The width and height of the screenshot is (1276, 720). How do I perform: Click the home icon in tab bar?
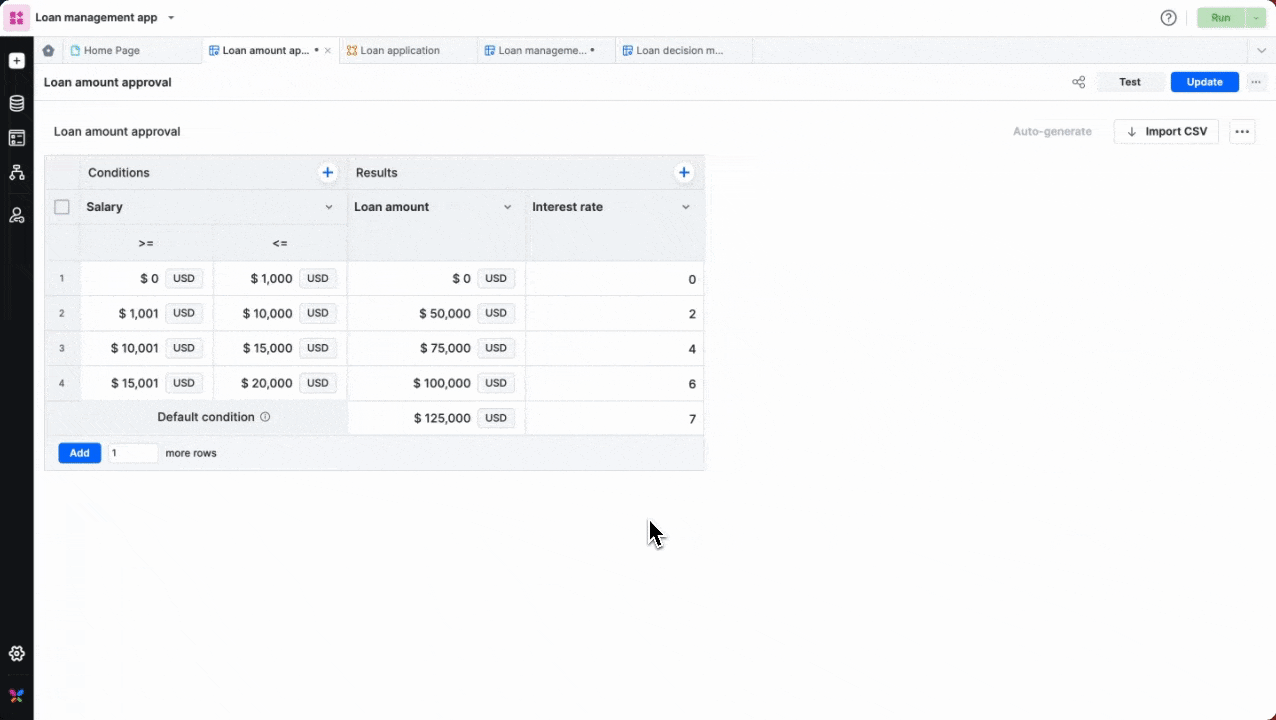(x=48, y=50)
